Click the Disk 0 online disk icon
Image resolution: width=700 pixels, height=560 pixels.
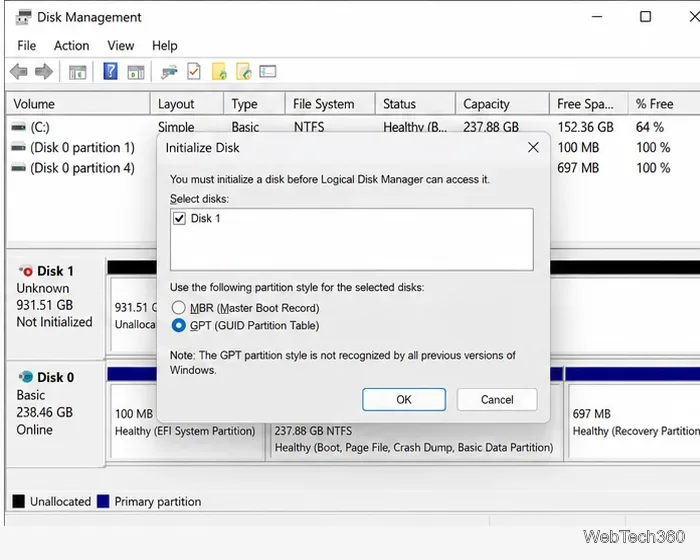coord(26,377)
